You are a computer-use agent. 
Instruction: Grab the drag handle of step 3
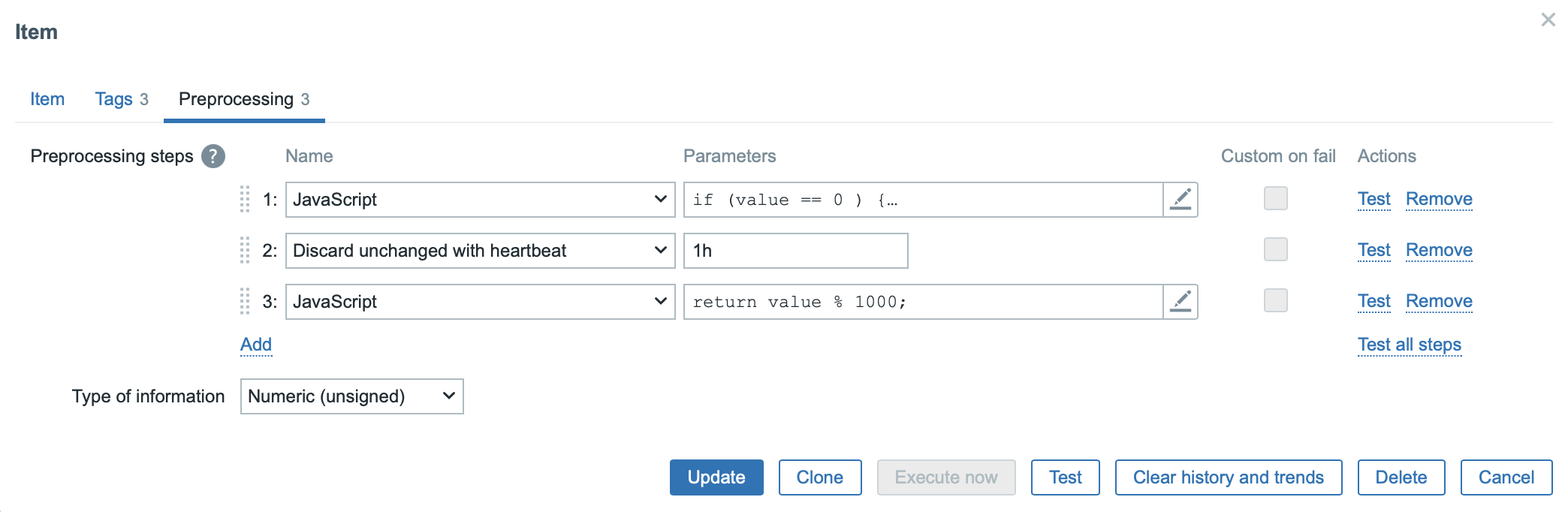(x=245, y=302)
